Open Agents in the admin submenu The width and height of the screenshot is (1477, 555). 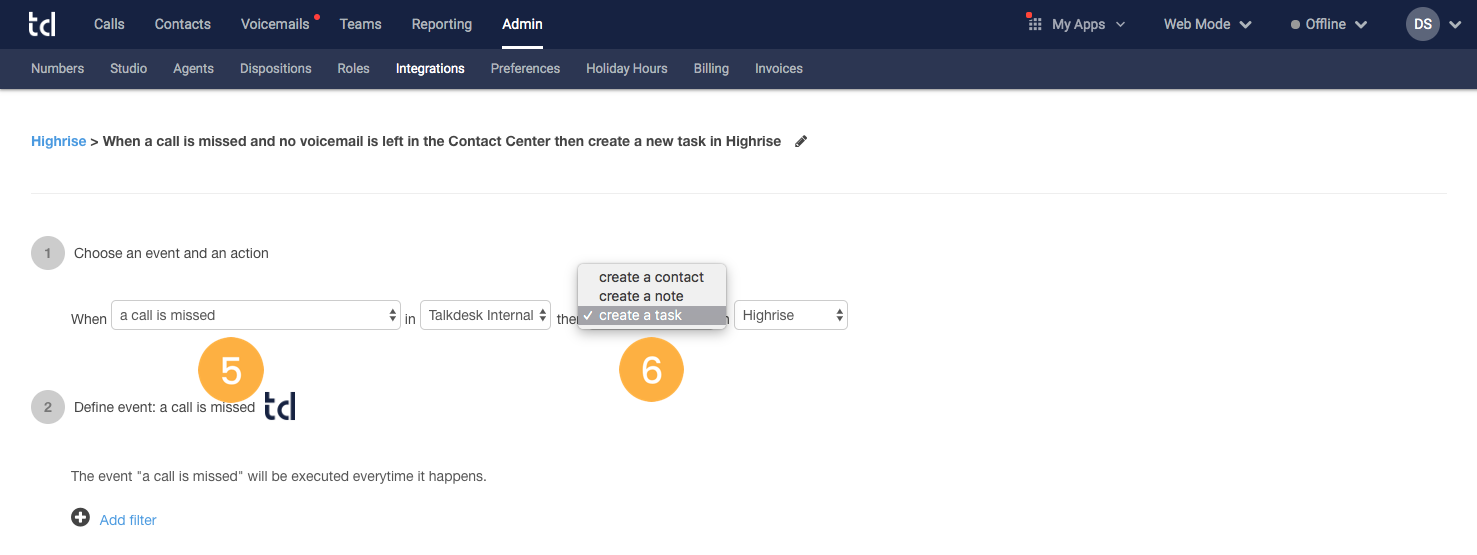[193, 69]
